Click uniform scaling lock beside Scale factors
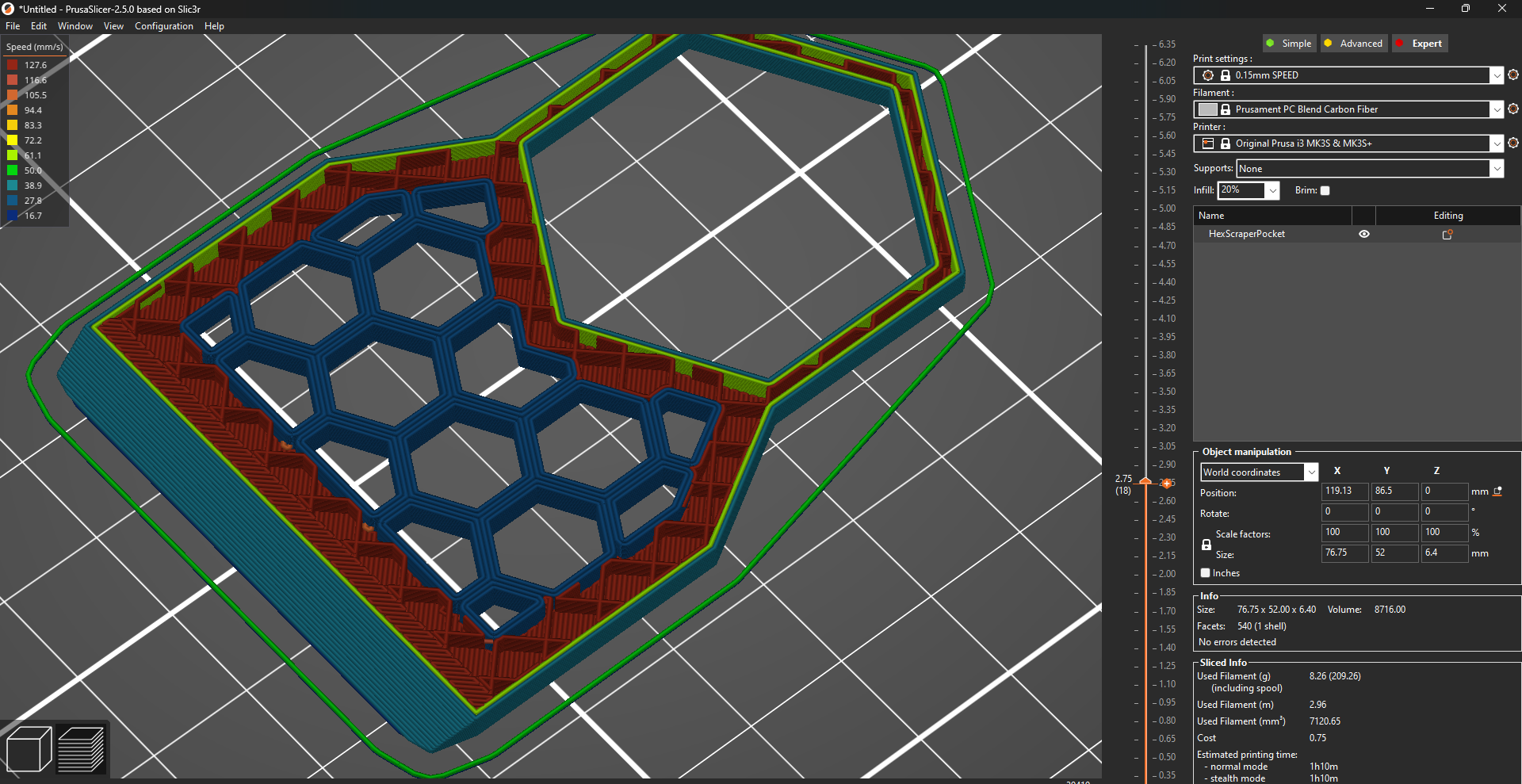This screenshot has height=784, width=1522. [x=1207, y=545]
